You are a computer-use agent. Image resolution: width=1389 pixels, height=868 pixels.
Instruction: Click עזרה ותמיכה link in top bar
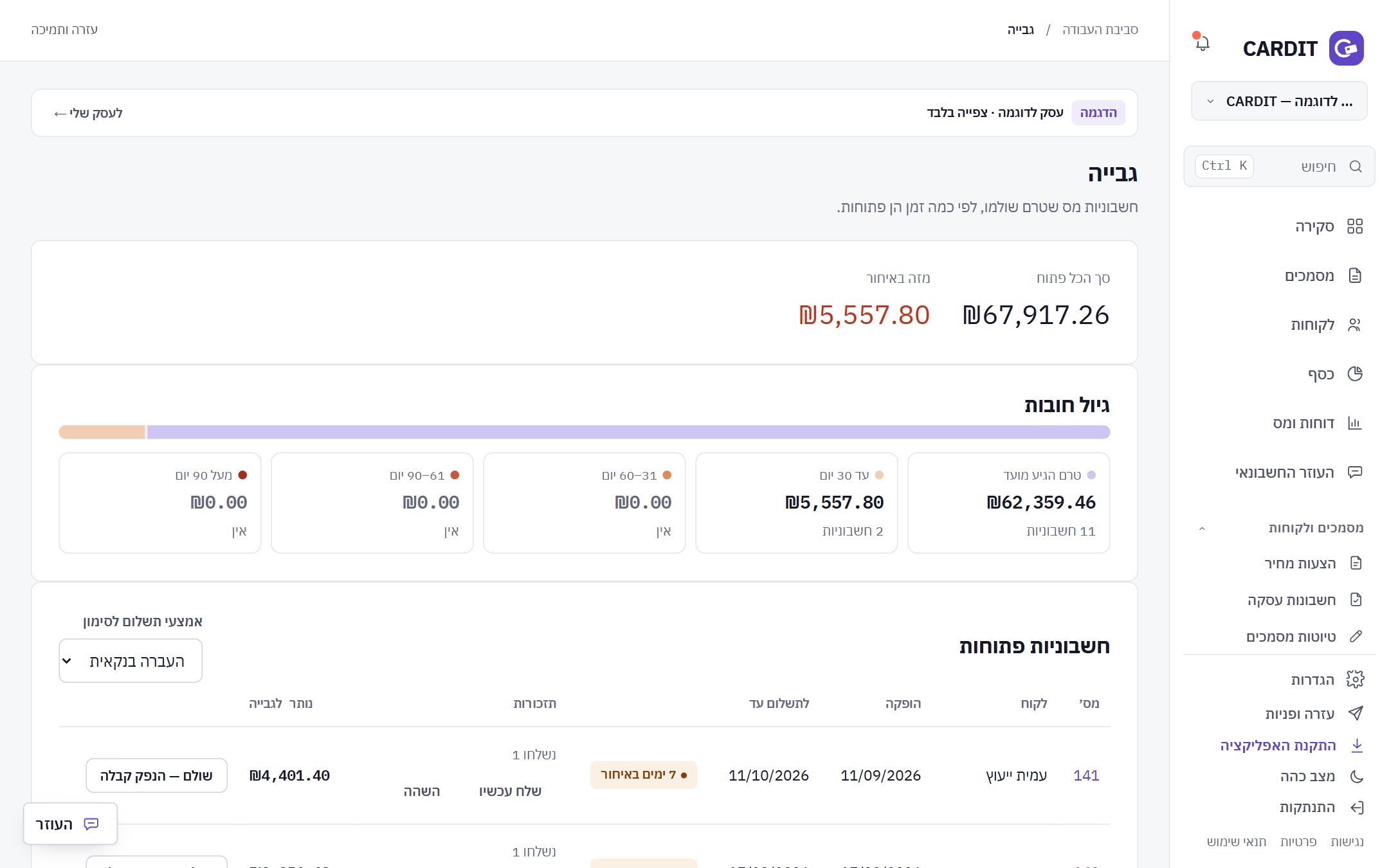(x=64, y=30)
